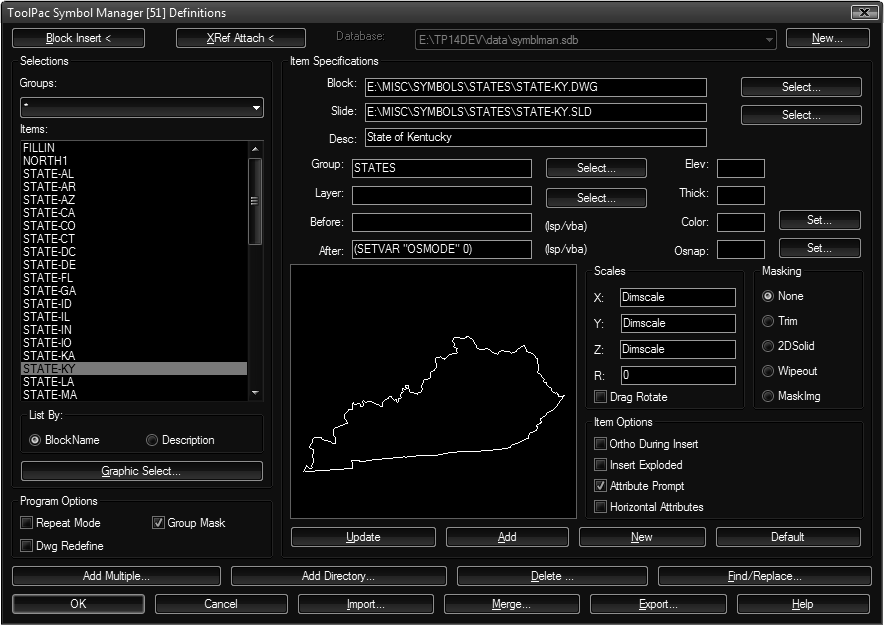Select STATE-GA list entry

(x=134, y=290)
